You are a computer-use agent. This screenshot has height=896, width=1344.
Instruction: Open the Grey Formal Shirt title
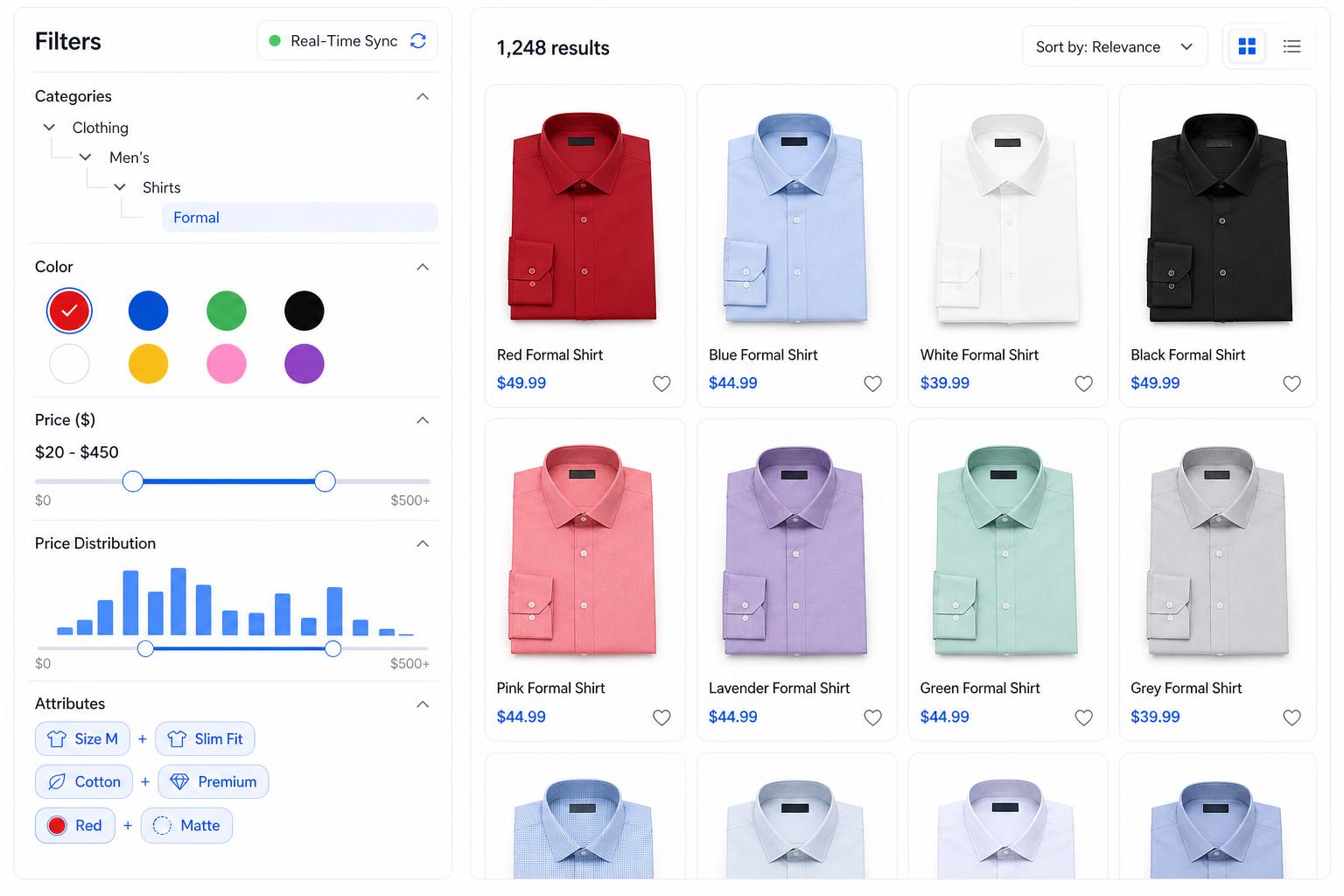[x=1186, y=688]
